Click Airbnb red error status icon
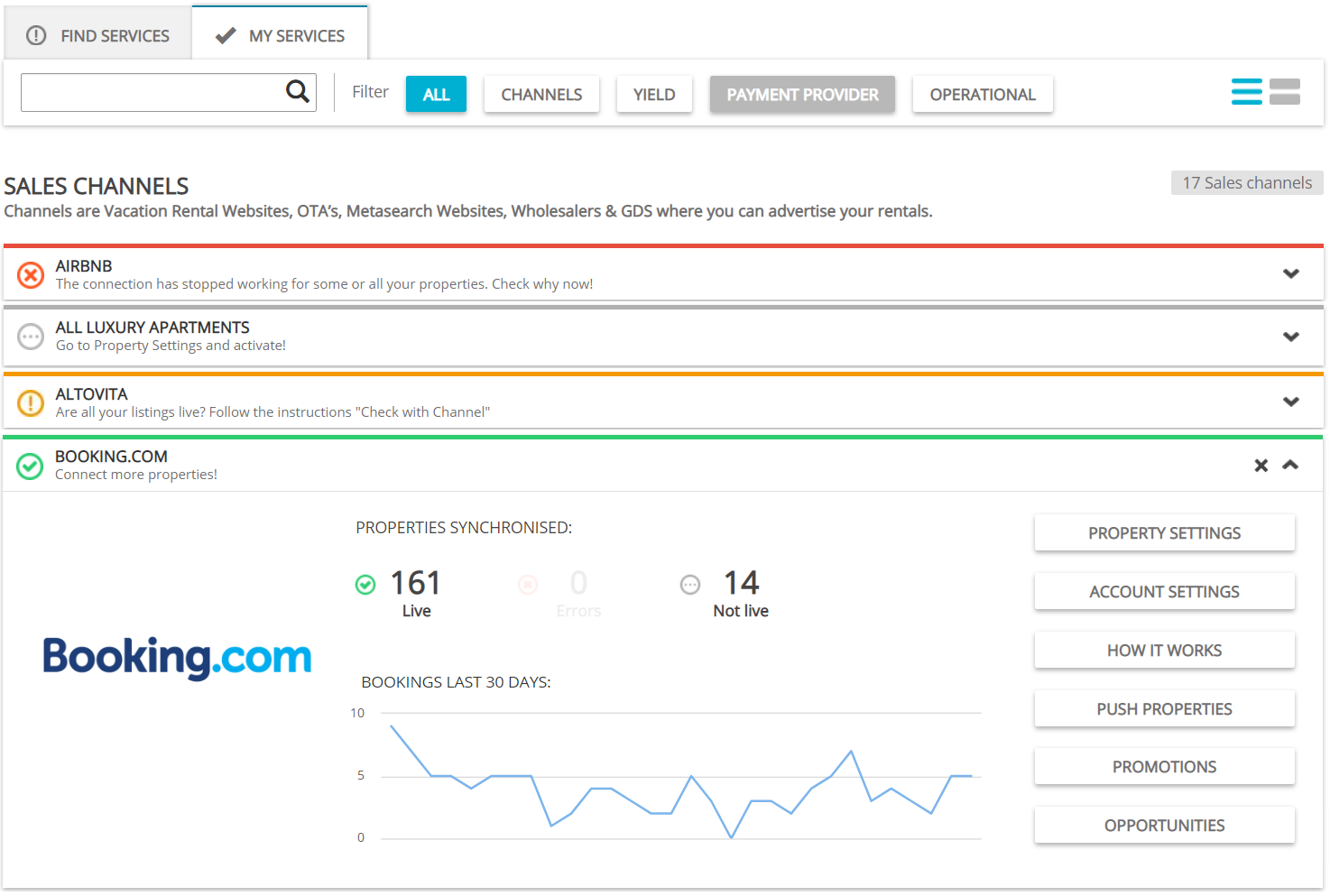This screenshot has height=896, width=1330. (31, 274)
